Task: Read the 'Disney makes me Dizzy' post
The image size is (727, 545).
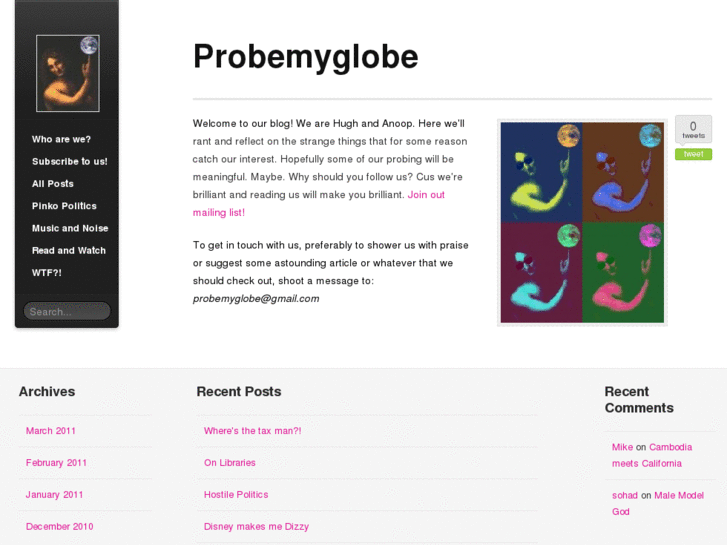Action: click(256, 527)
